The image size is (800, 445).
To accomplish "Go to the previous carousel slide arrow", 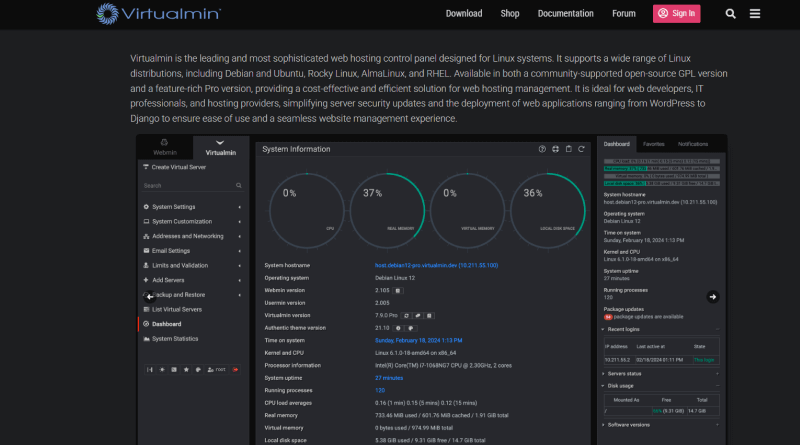I will (149, 296).
